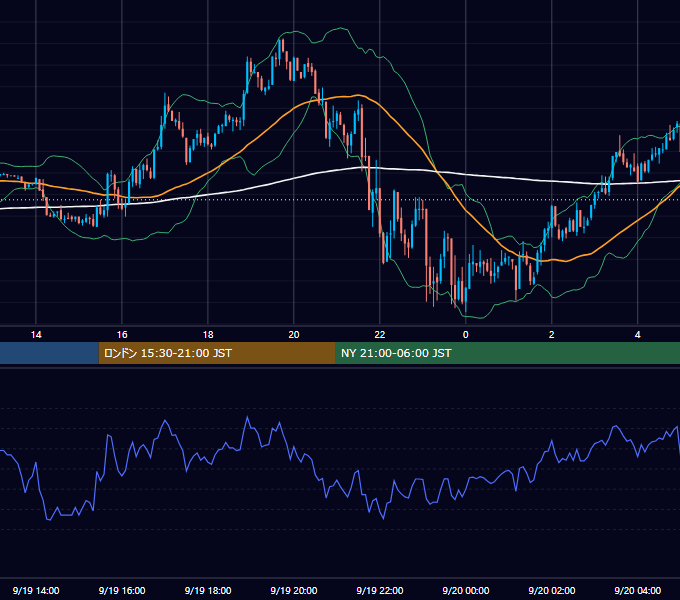Click the ロンドン 15:30-21:00 JST session bar
The height and width of the screenshot is (600, 680).
(x=217, y=353)
